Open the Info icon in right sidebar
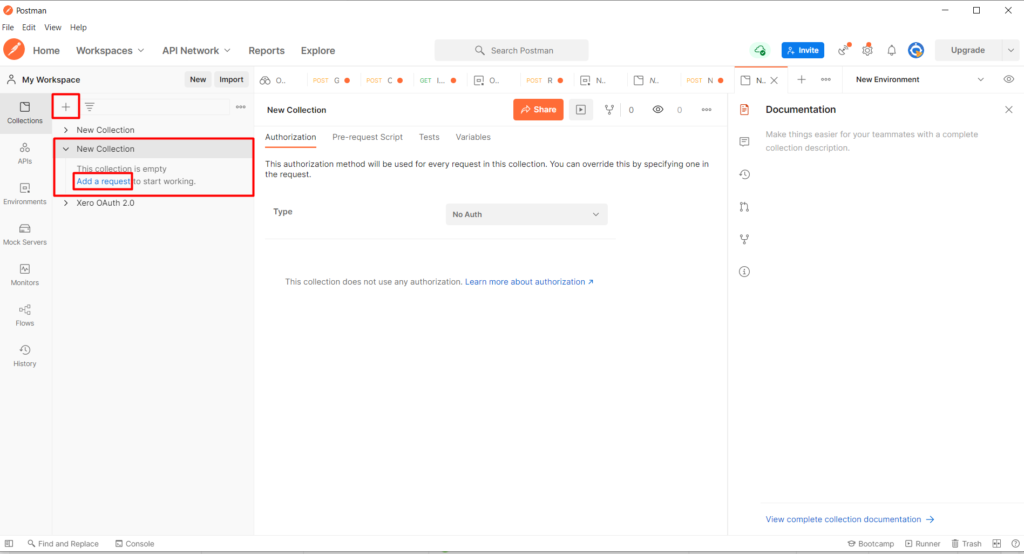 click(x=744, y=272)
